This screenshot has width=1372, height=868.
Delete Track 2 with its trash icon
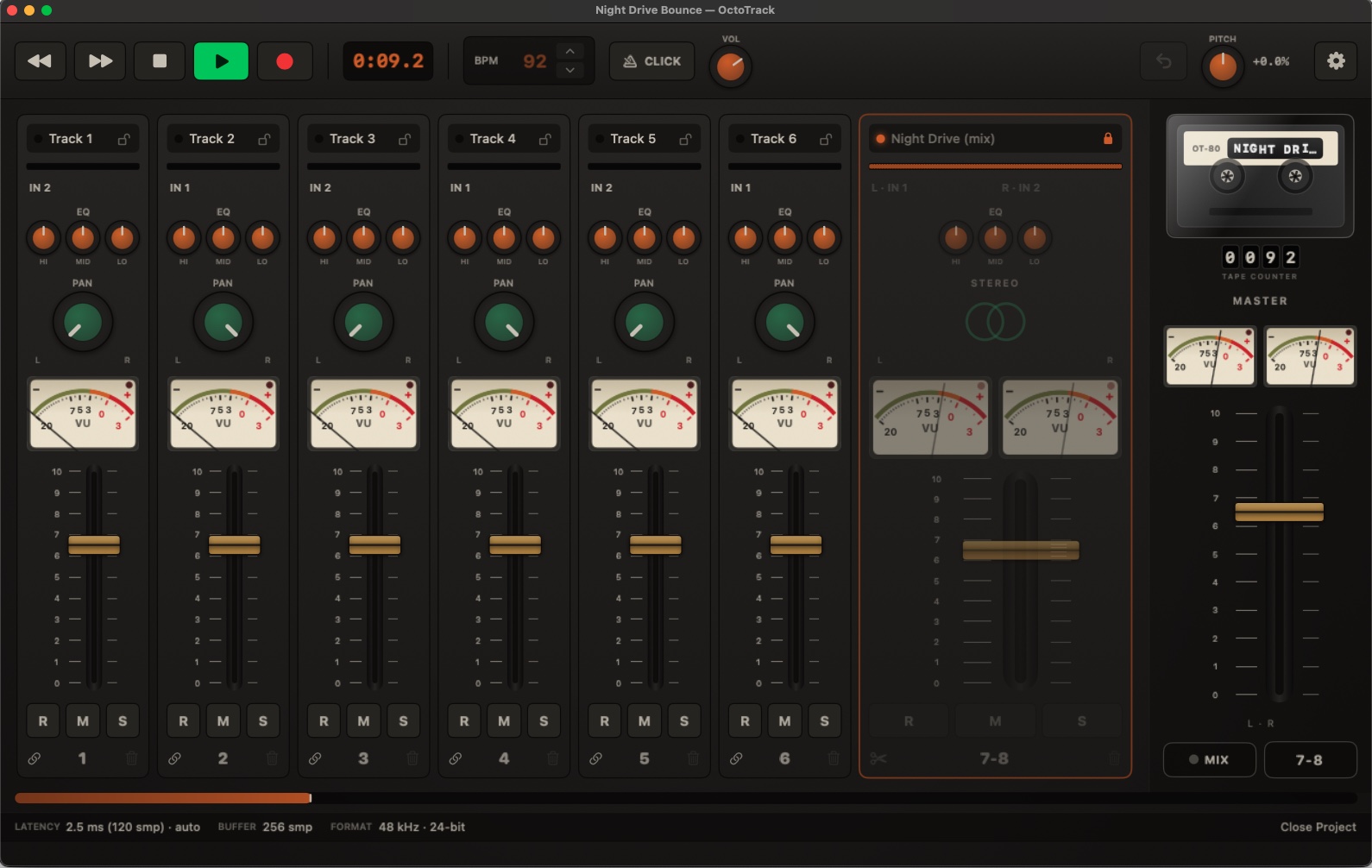click(272, 758)
